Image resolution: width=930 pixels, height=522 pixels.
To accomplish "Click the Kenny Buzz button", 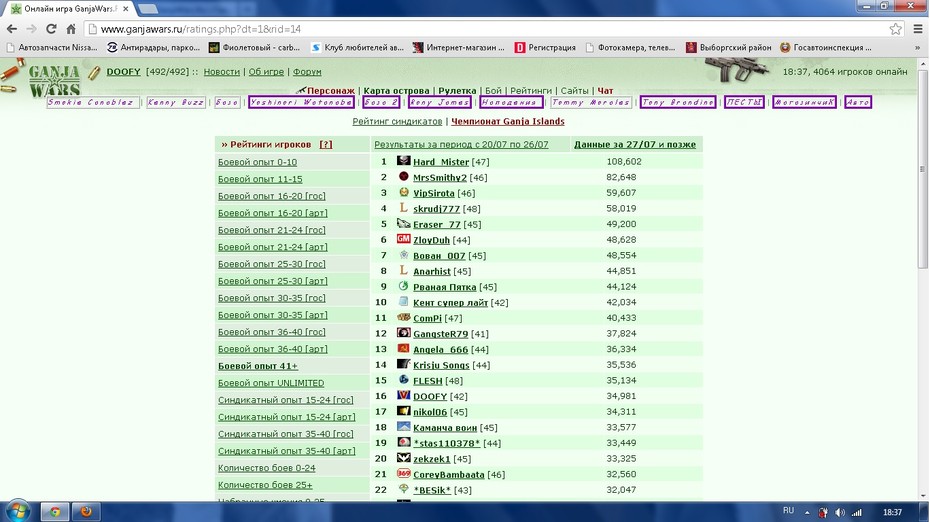I will 176,102.
